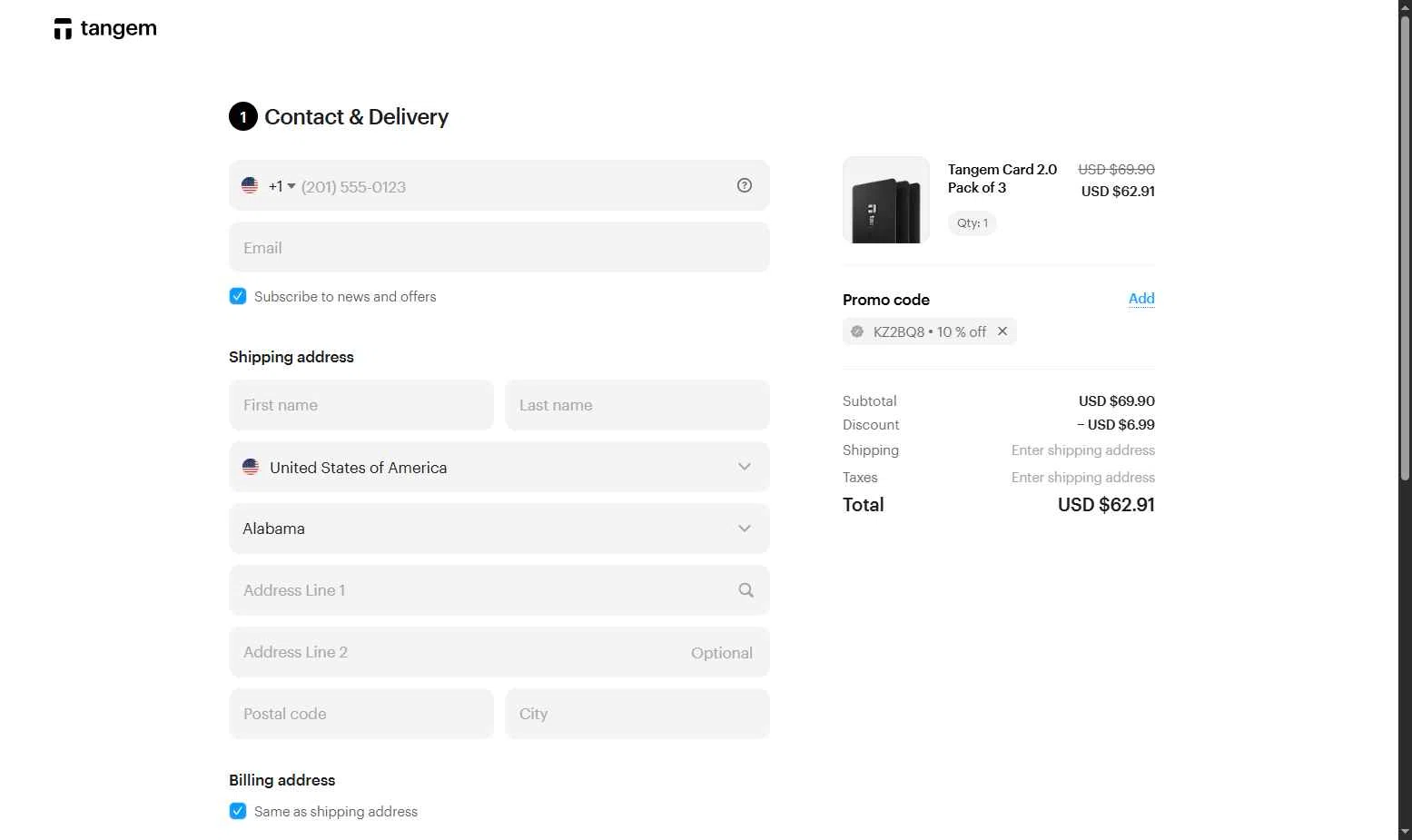
Task: Click the Last name field
Action: [637, 405]
